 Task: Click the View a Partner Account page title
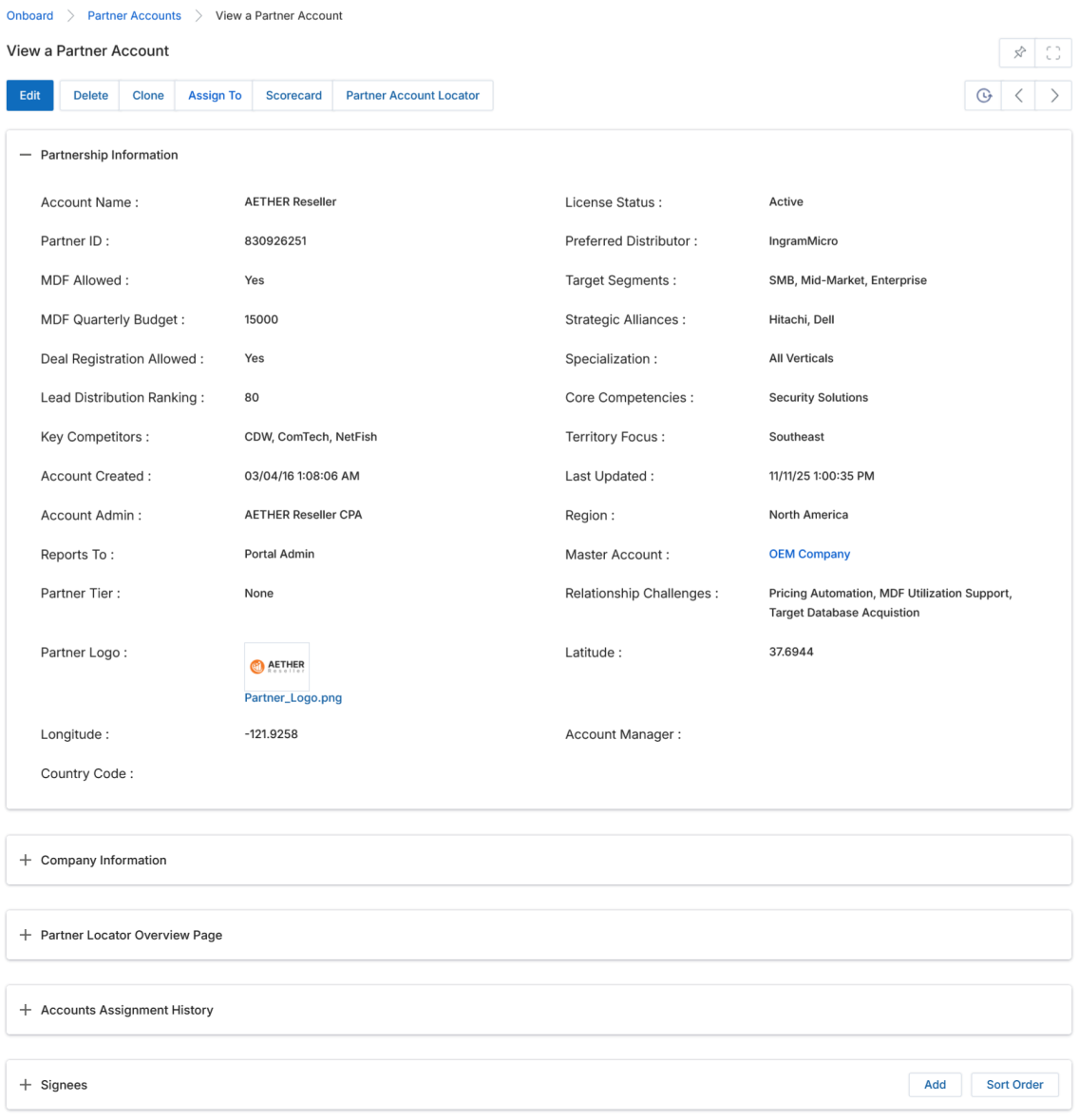tap(87, 51)
